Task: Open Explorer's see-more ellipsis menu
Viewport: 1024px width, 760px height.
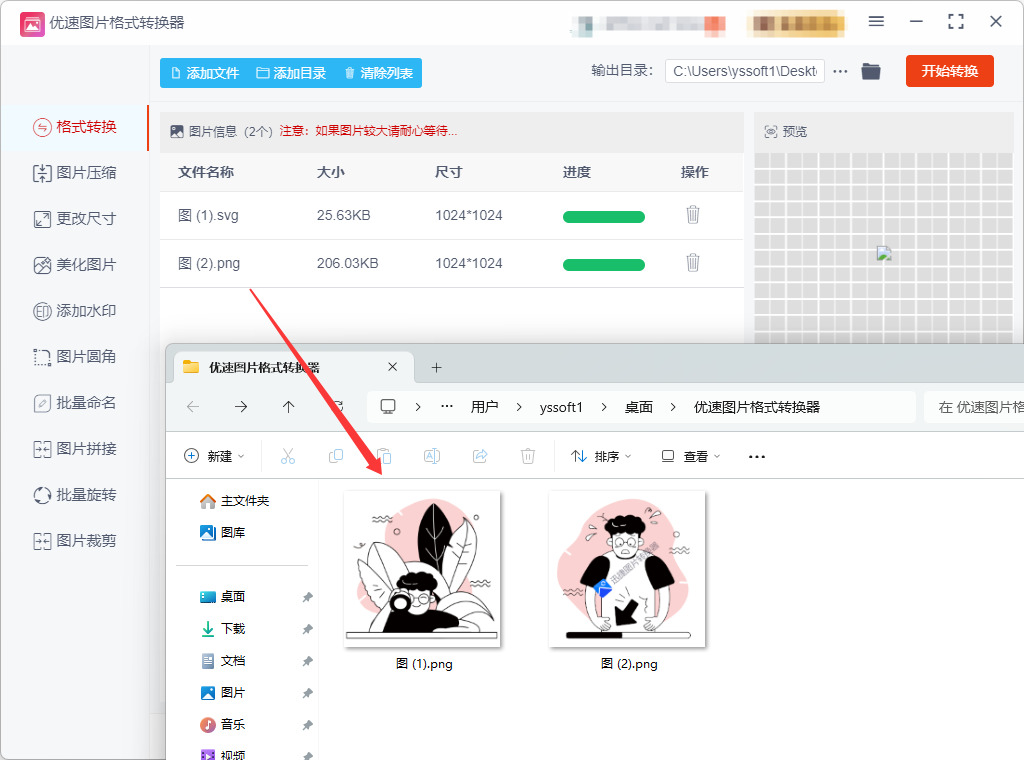Action: click(x=757, y=456)
